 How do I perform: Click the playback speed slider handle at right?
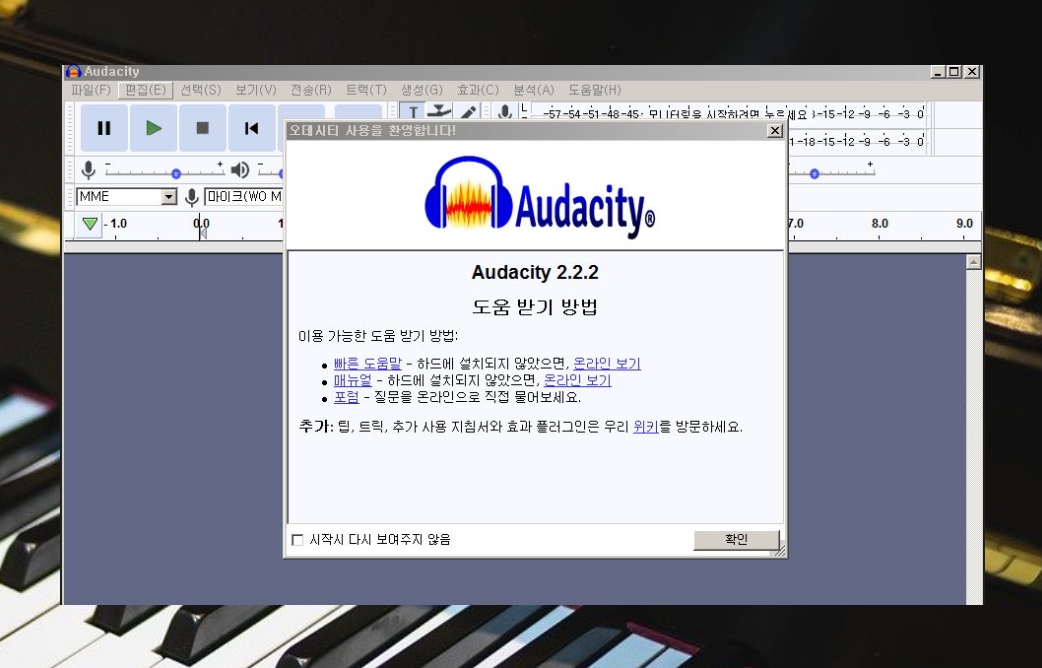(814, 173)
